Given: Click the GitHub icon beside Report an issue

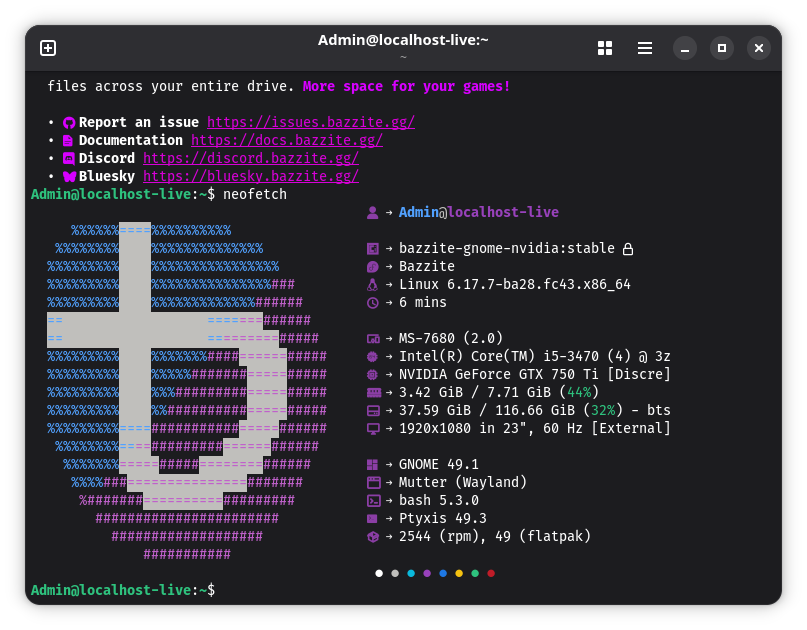Looking at the screenshot, I should click(69, 122).
